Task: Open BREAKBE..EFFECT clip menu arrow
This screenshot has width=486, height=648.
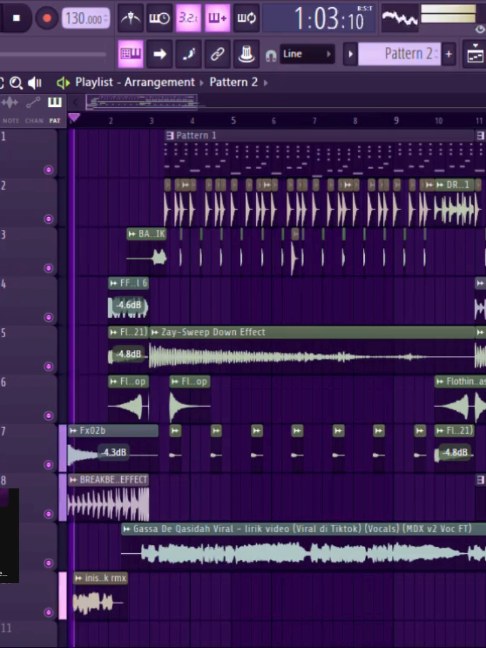Action: pos(73,480)
